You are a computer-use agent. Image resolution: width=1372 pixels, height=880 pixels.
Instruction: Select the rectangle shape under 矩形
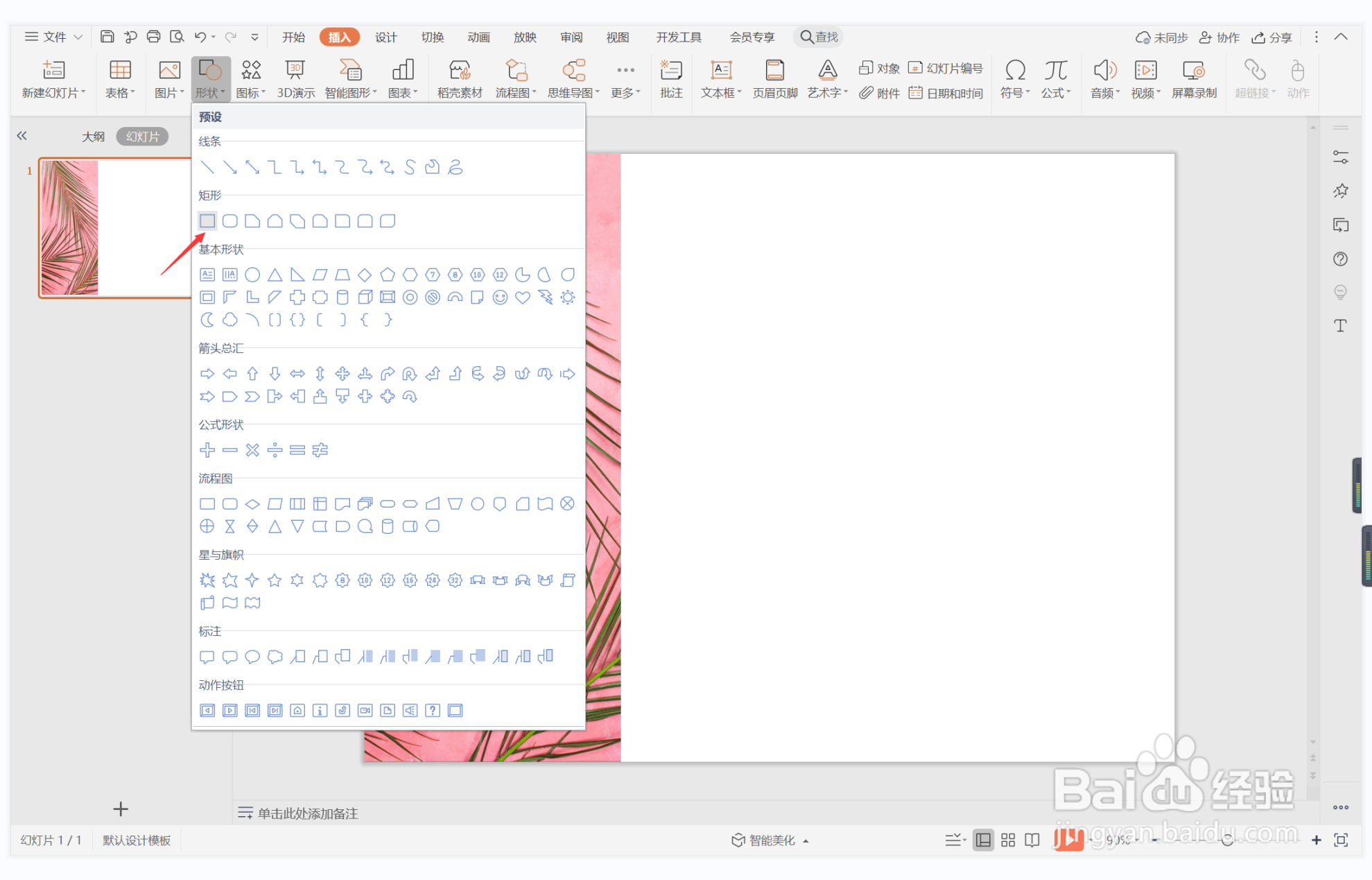click(x=207, y=221)
